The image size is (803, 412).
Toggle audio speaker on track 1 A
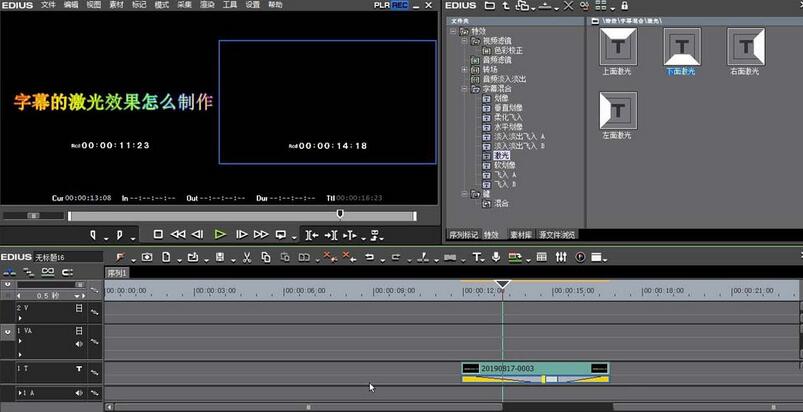point(79,393)
